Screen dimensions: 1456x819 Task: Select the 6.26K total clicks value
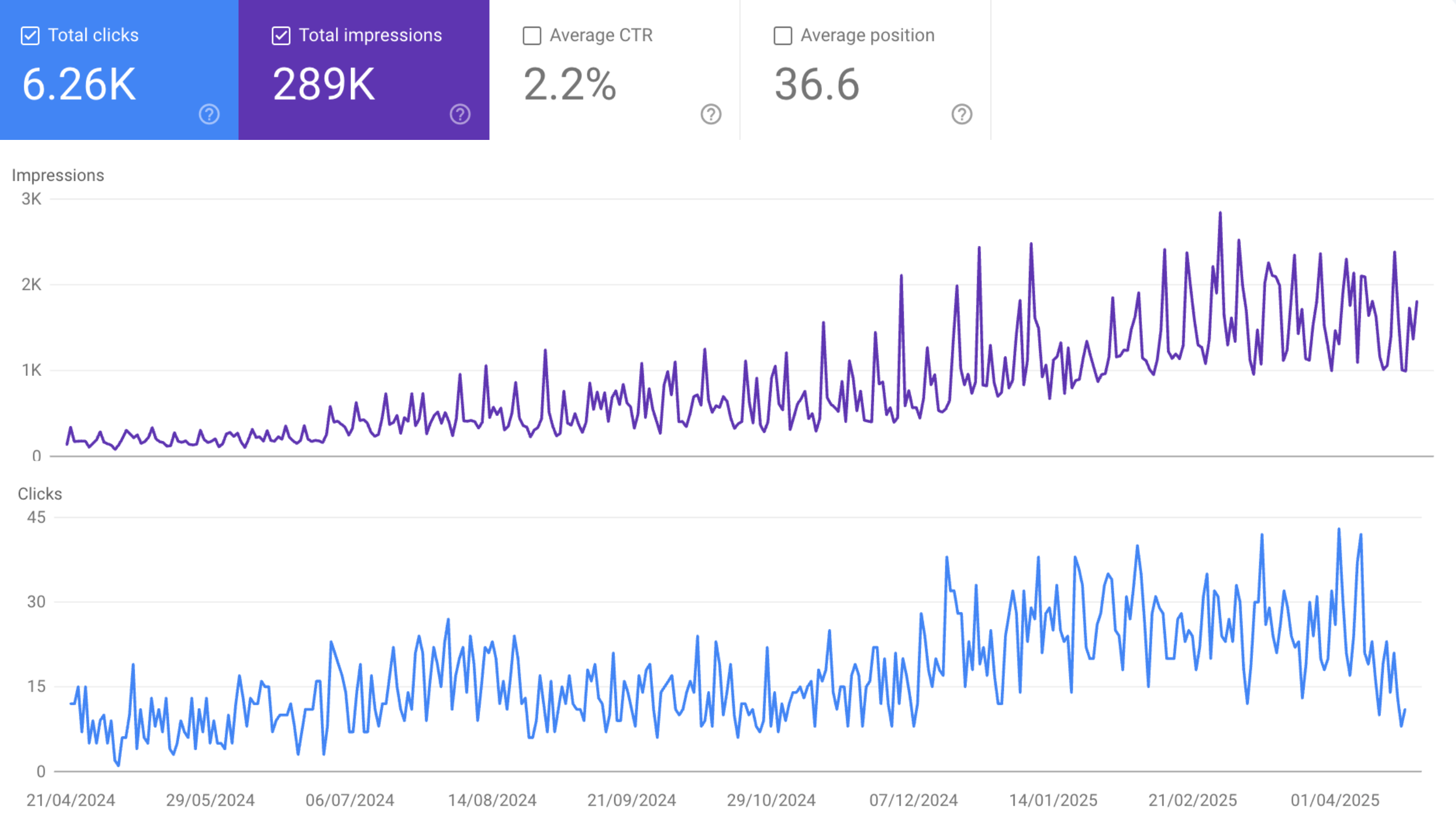79,84
